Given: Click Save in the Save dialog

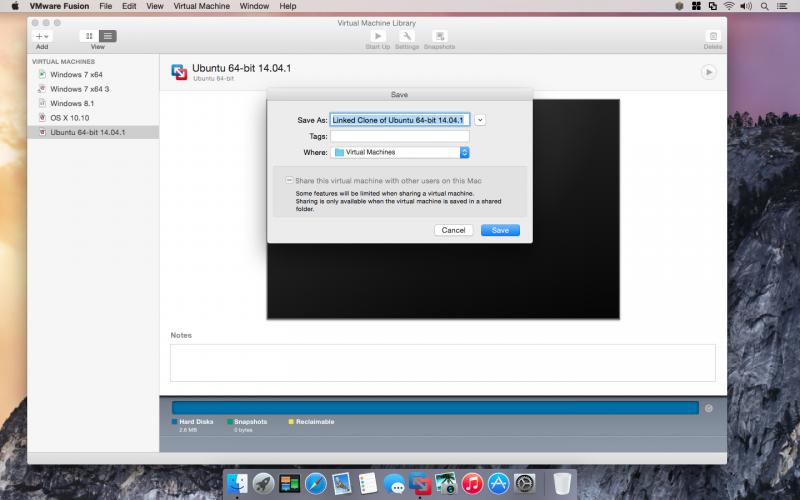Looking at the screenshot, I should click(x=500, y=230).
